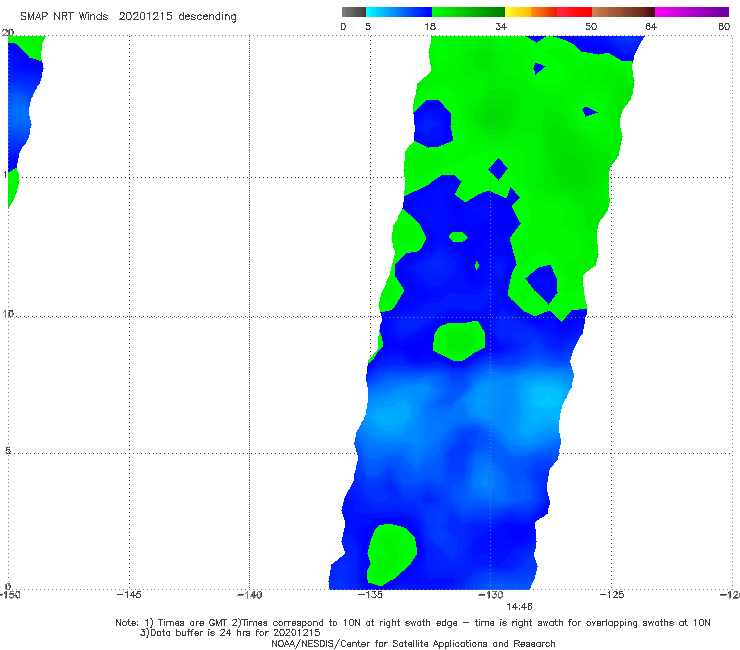Click longitude axis label '-135'

point(370,595)
